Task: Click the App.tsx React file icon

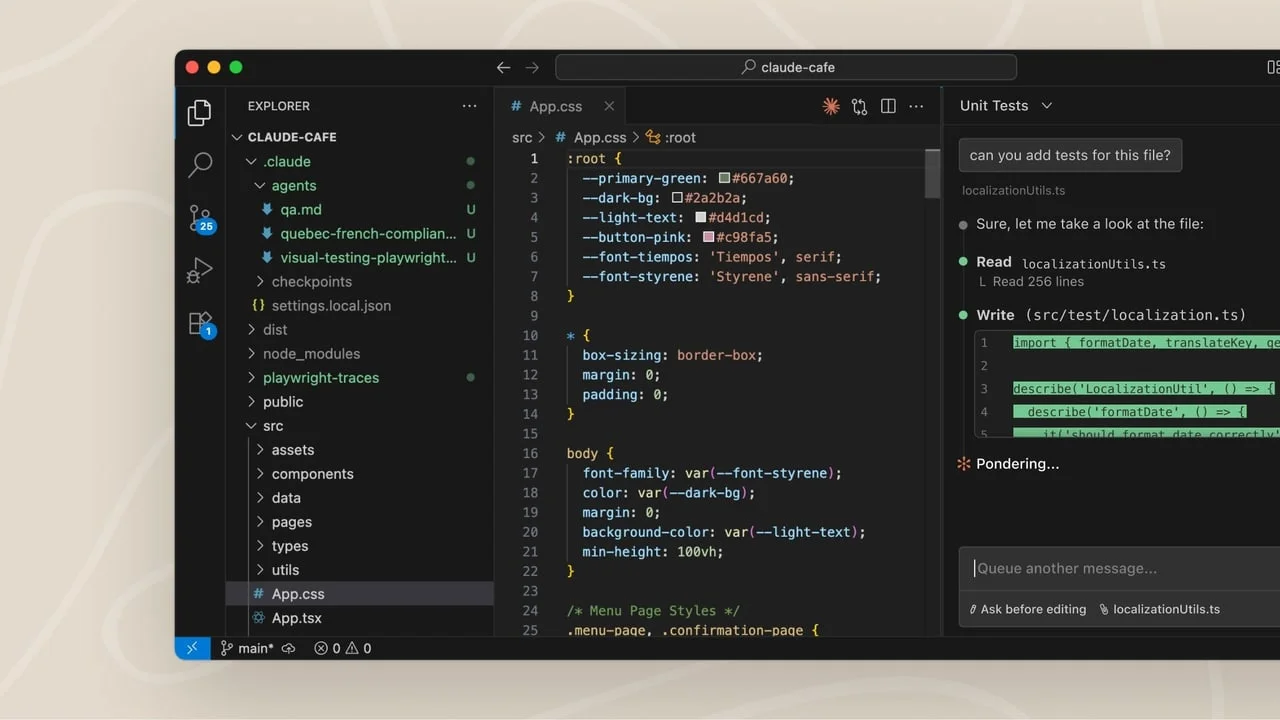Action: pyautogui.click(x=258, y=618)
